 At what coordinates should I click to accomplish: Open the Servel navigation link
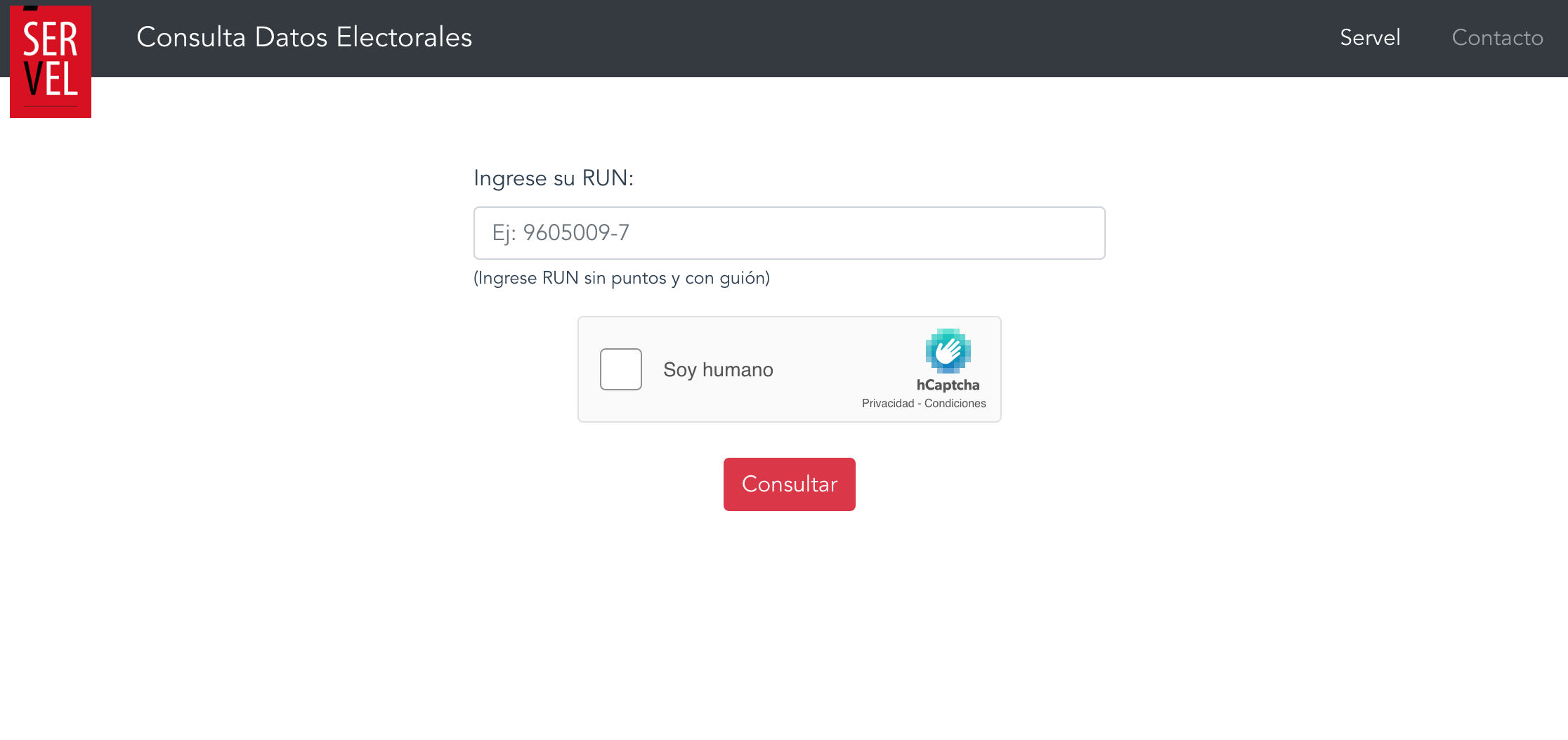[1370, 38]
